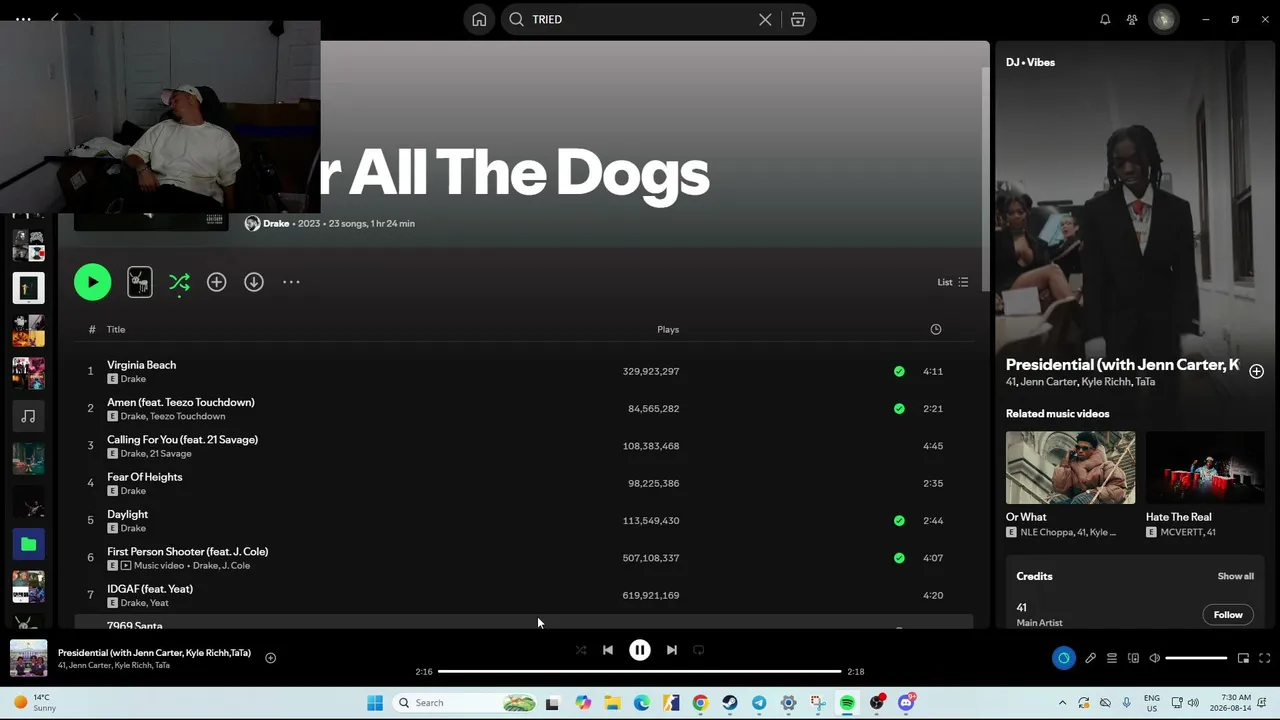Toggle liked checkmark for Amen
This screenshot has height=720, width=1280.
(899, 408)
